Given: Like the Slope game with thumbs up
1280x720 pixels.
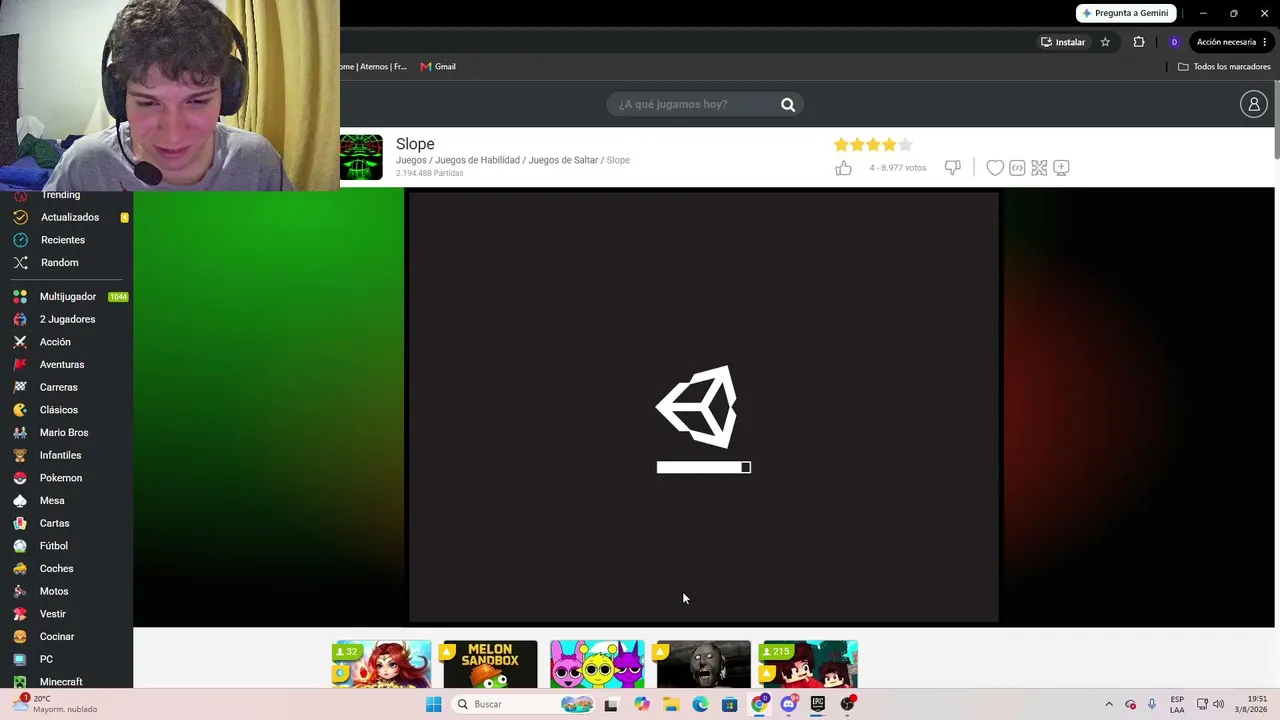Looking at the screenshot, I should [843, 168].
